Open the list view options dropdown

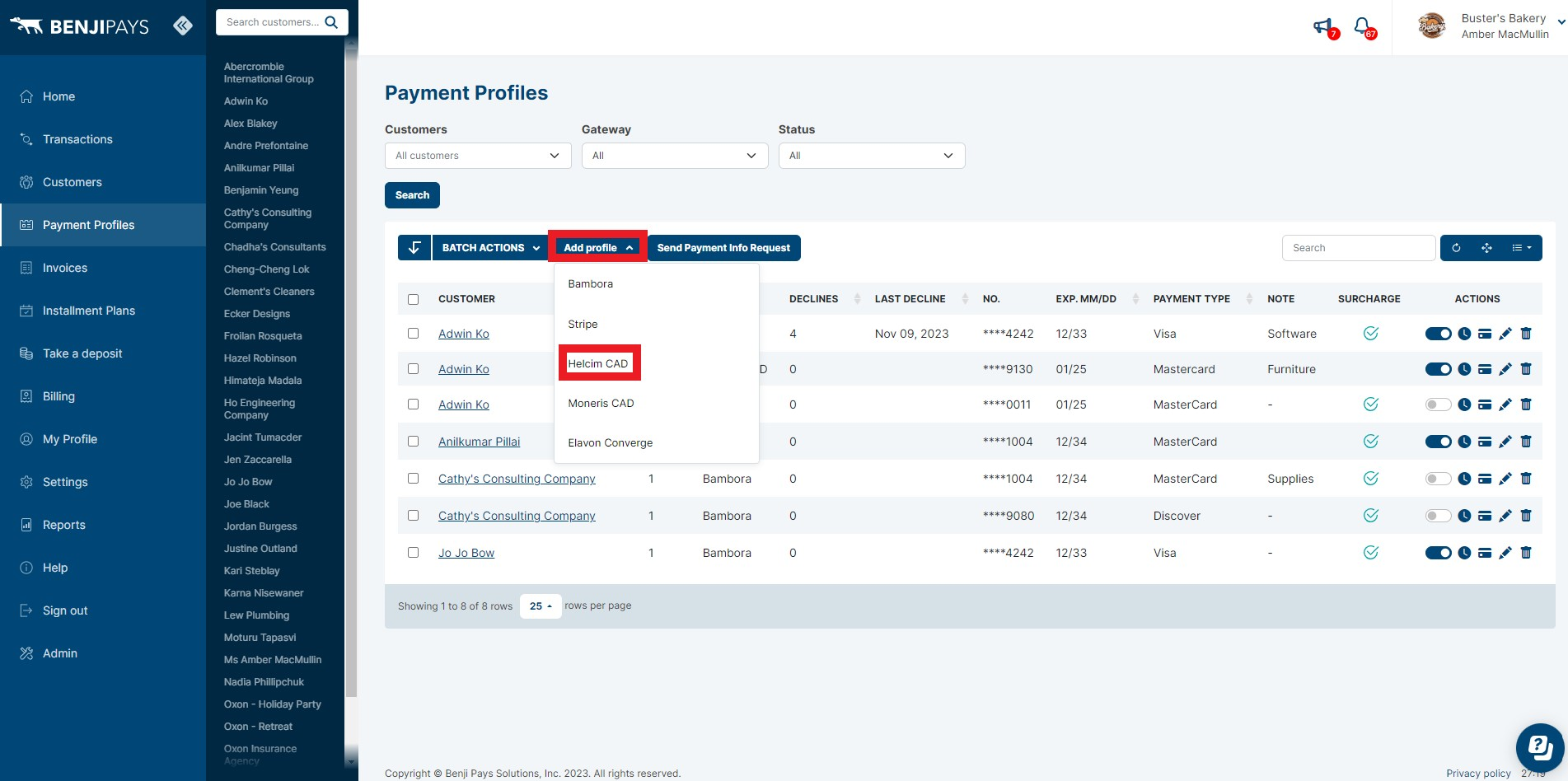click(x=1522, y=248)
